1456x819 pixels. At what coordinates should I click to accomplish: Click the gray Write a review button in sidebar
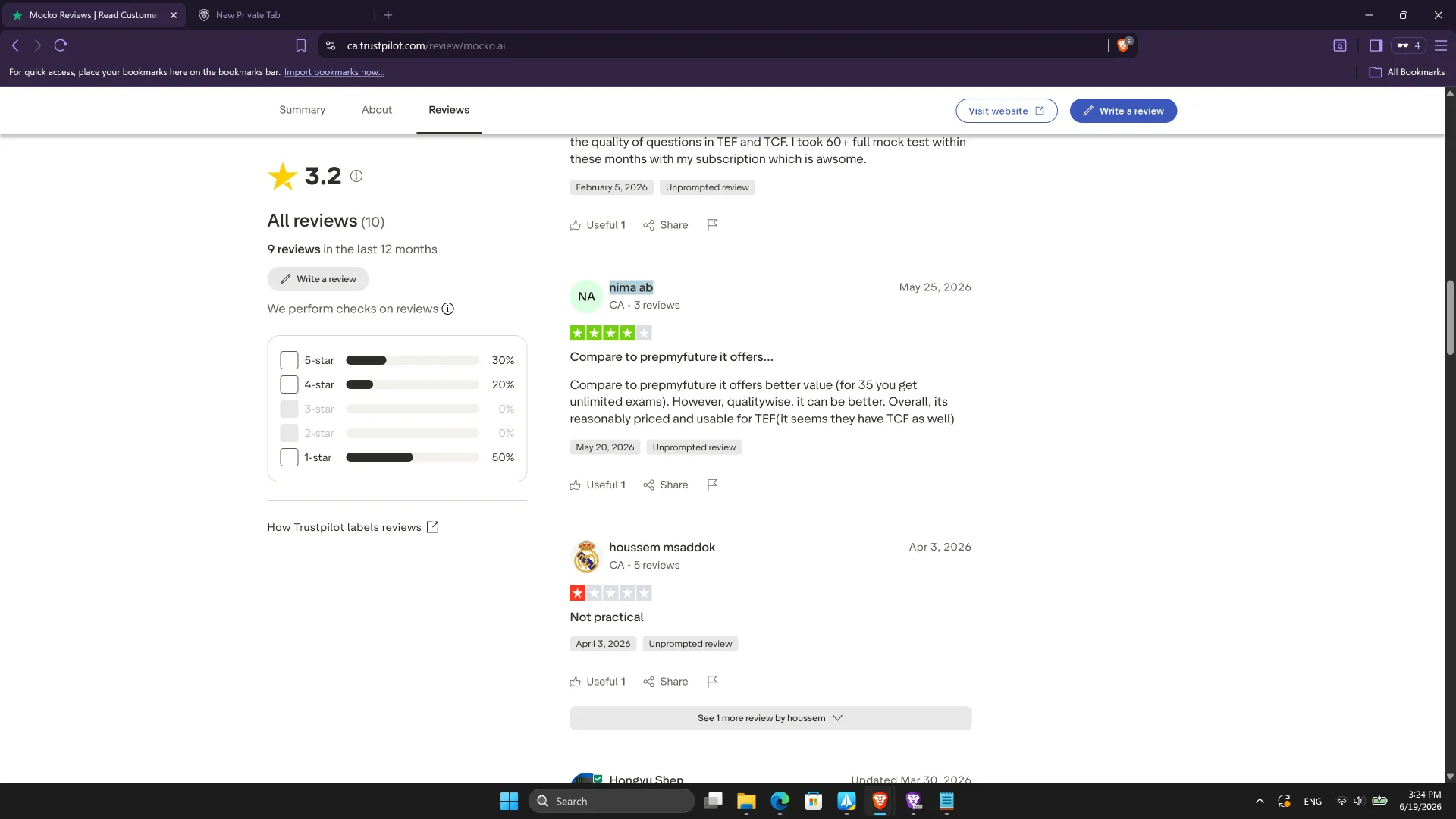[318, 279]
